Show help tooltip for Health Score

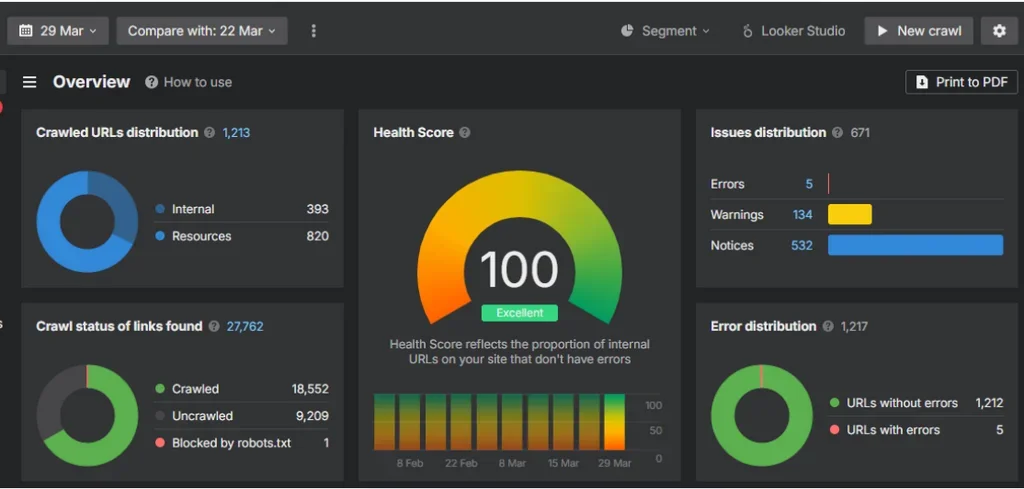coord(464,133)
